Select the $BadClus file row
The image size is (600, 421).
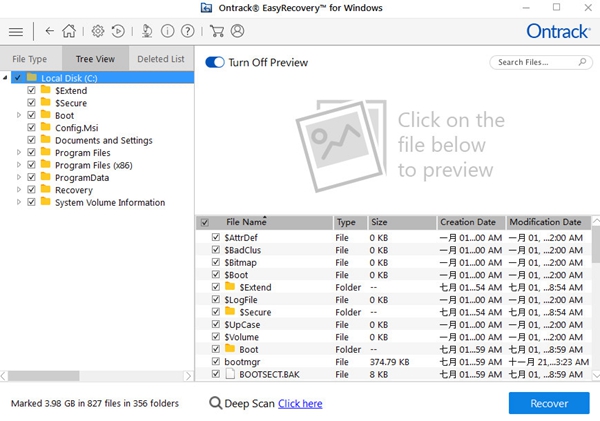(x=394, y=250)
